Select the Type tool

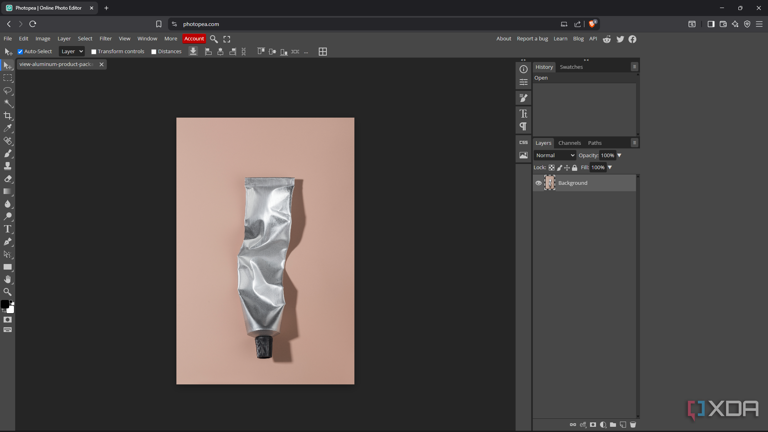pos(7,229)
